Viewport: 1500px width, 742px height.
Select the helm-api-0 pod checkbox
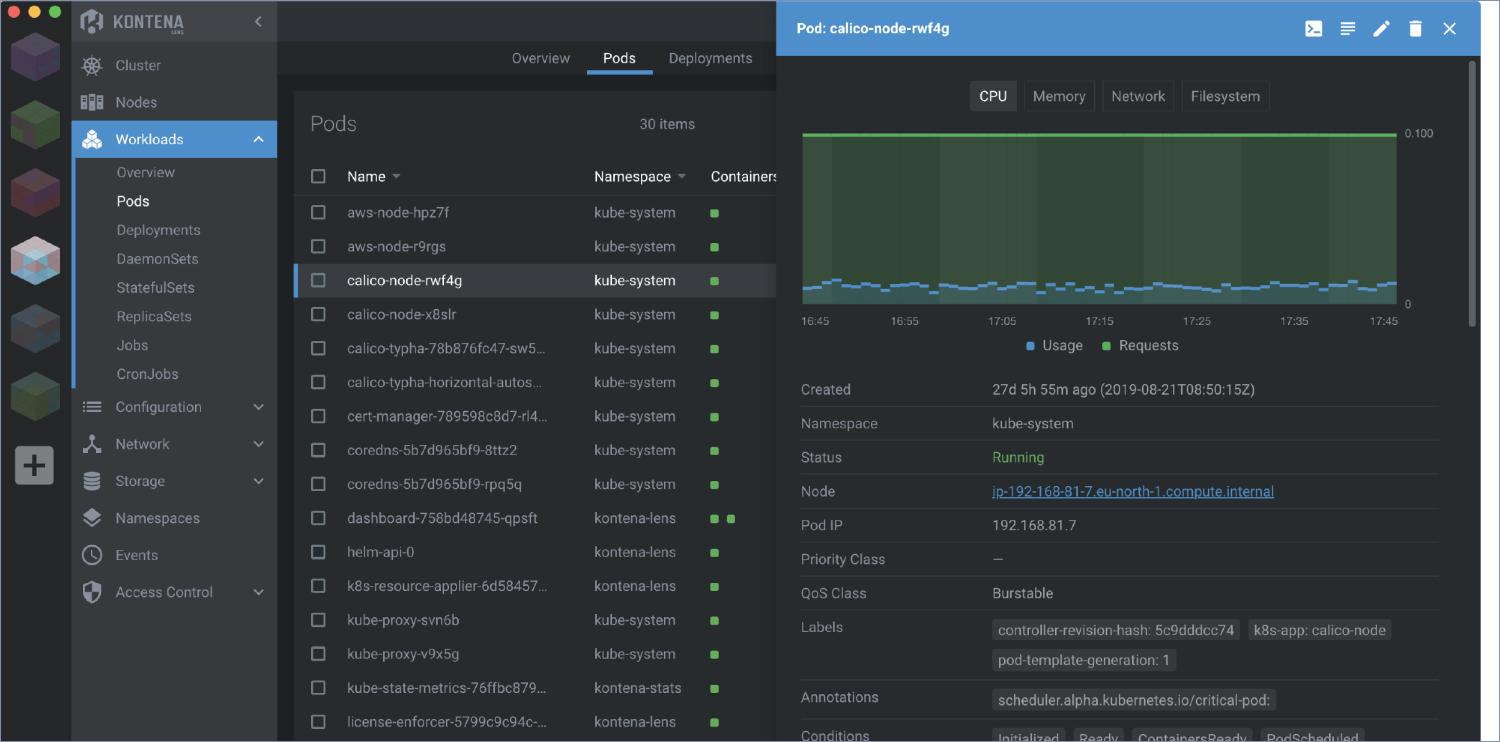[318, 552]
